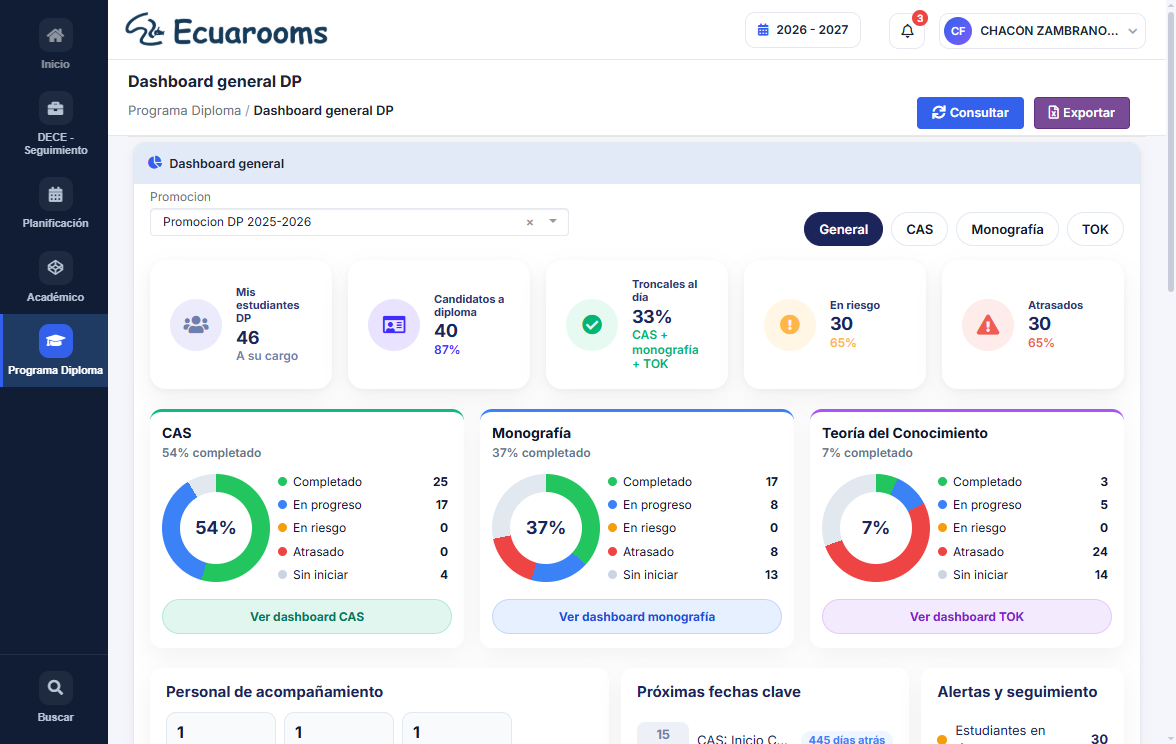Switch to the General tab
This screenshot has height=744, width=1176.
pos(843,230)
